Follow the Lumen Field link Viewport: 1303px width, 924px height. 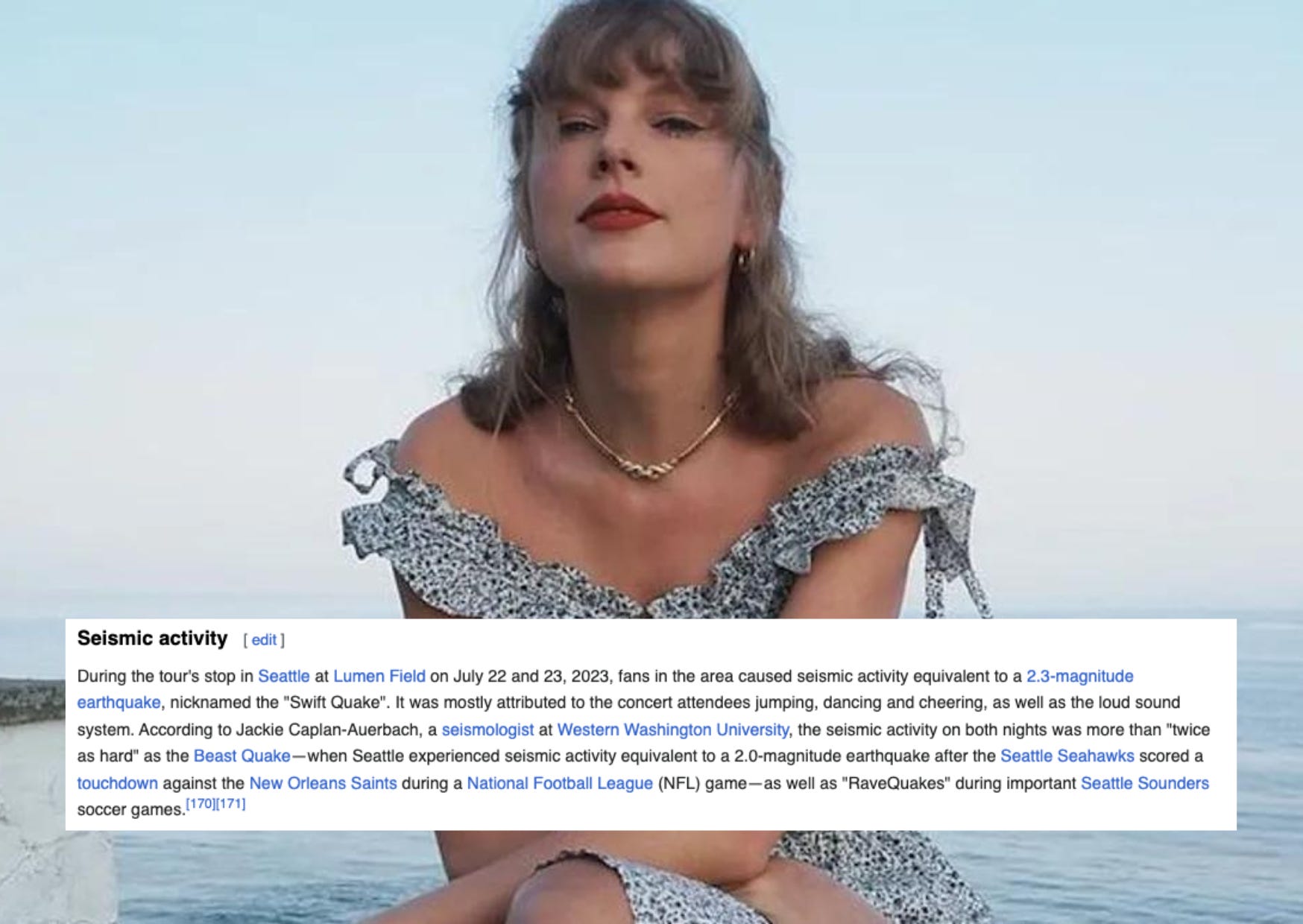pyautogui.click(x=379, y=676)
